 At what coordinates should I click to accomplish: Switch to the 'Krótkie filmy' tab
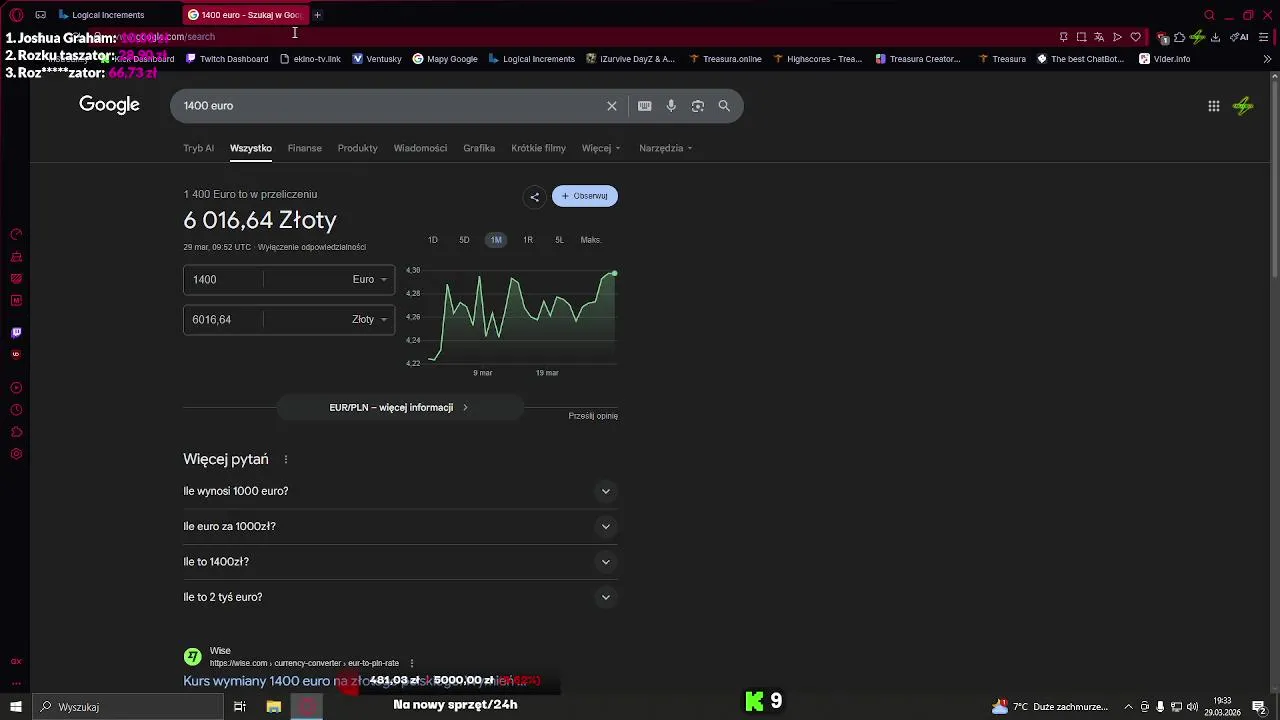point(538,148)
